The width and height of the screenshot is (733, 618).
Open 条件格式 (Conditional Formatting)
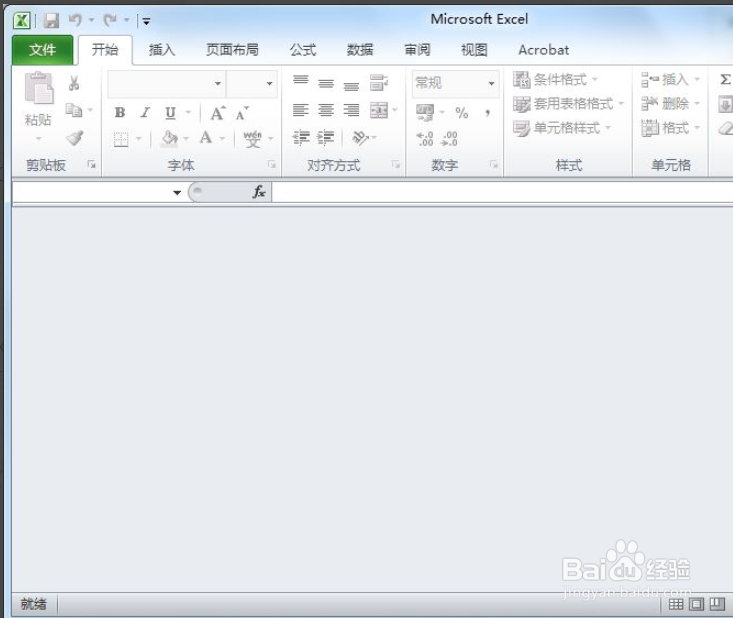click(555, 79)
